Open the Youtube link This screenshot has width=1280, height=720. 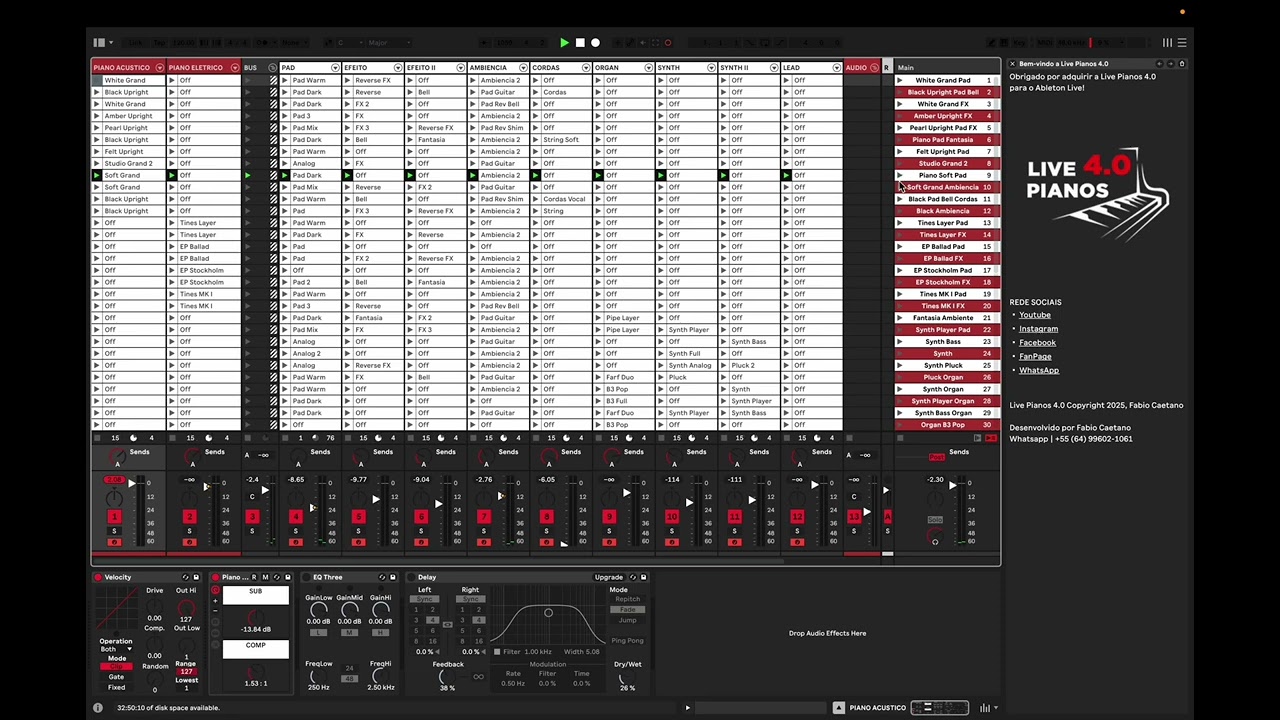pyautogui.click(x=1034, y=315)
